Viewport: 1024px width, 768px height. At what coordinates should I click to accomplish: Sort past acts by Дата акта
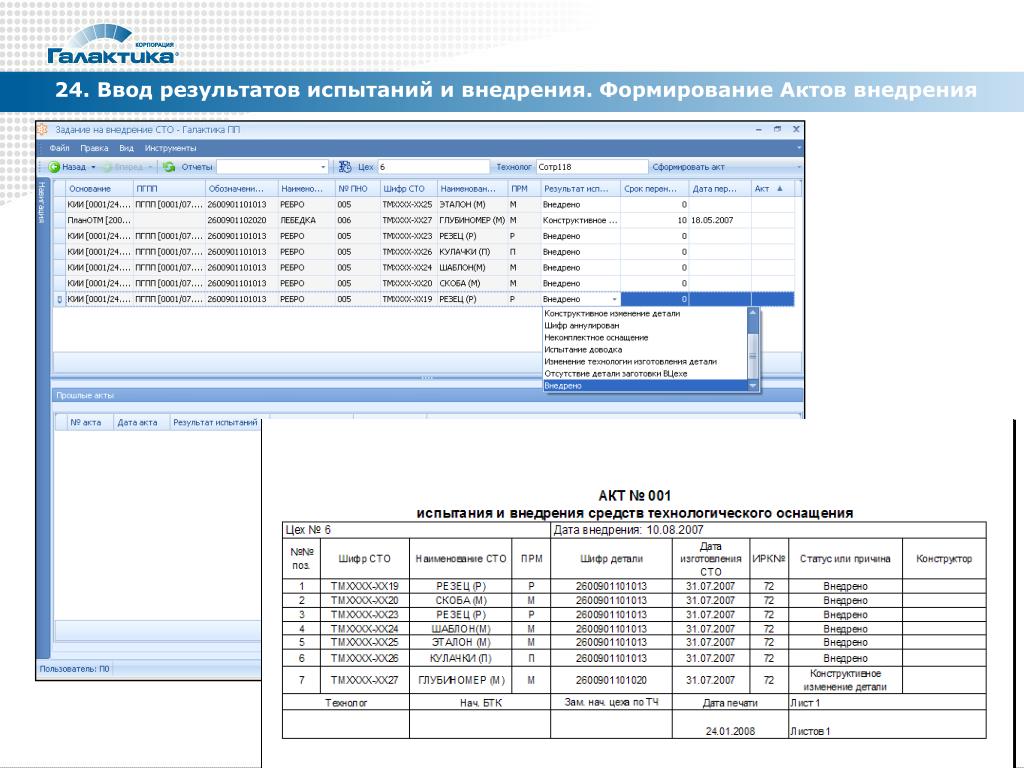(141, 423)
